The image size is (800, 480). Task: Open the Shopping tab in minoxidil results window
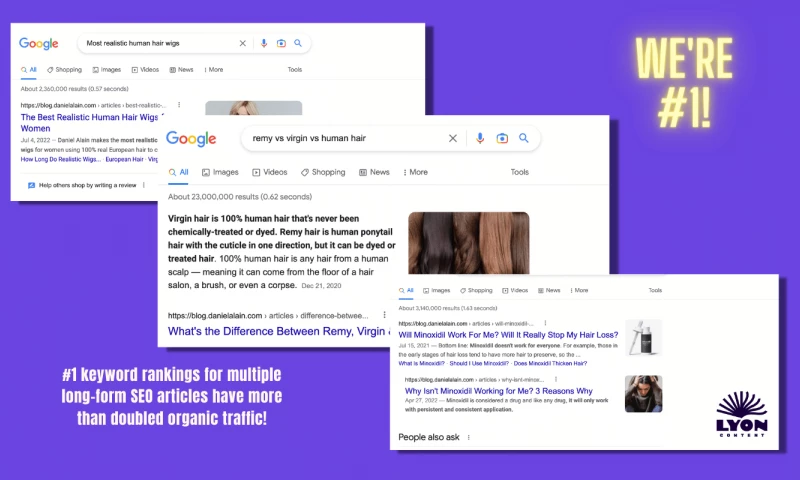pyautogui.click(x=476, y=290)
